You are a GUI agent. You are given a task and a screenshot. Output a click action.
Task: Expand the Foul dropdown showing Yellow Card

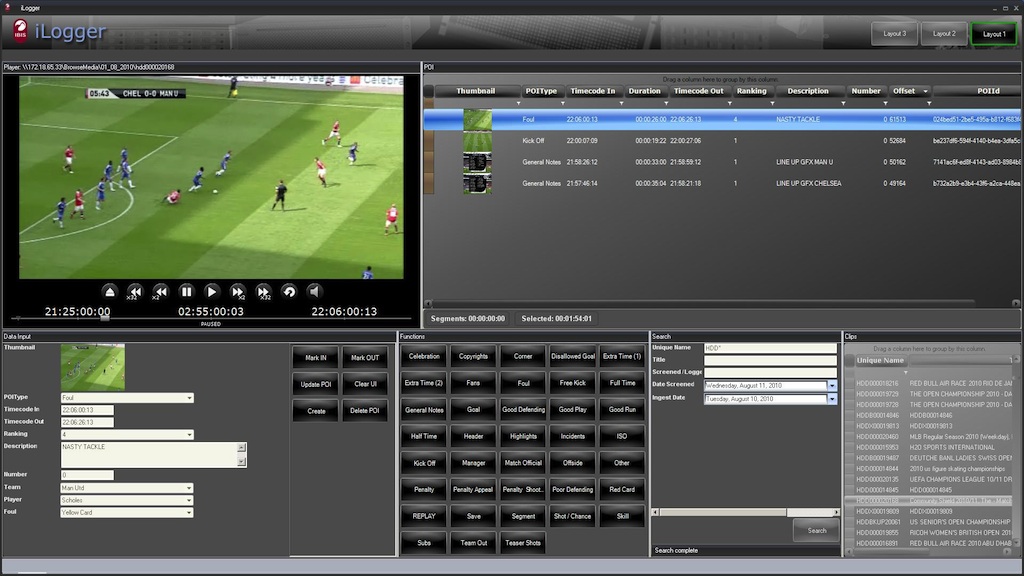coord(189,513)
